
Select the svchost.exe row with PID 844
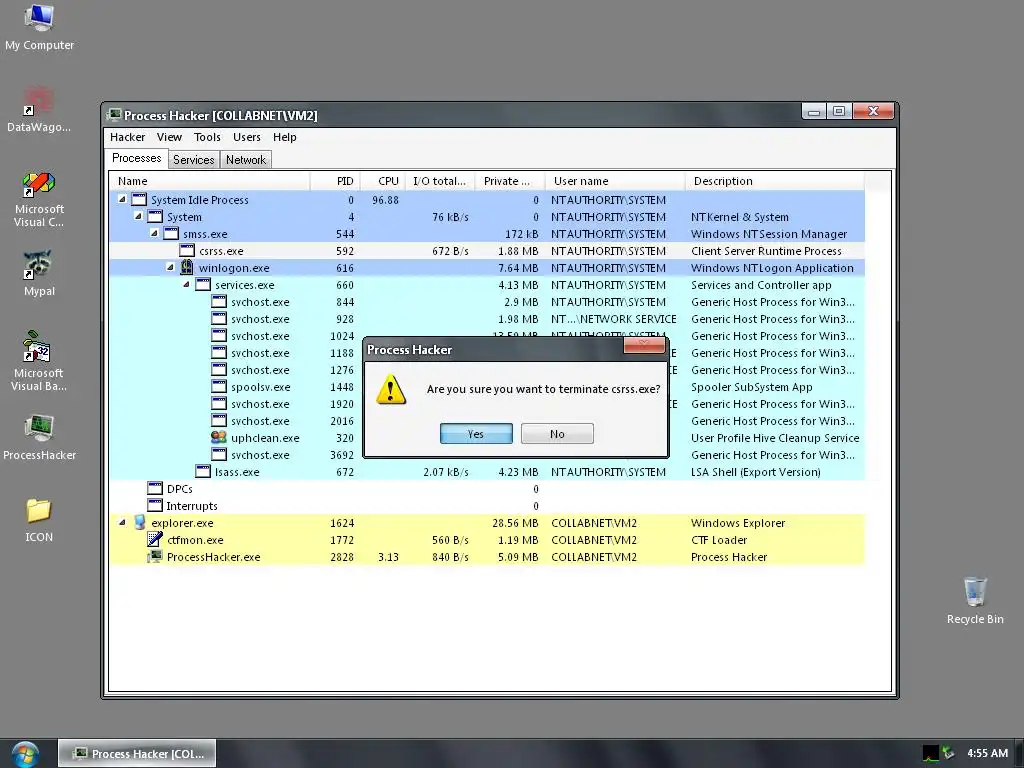click(487, 302)
